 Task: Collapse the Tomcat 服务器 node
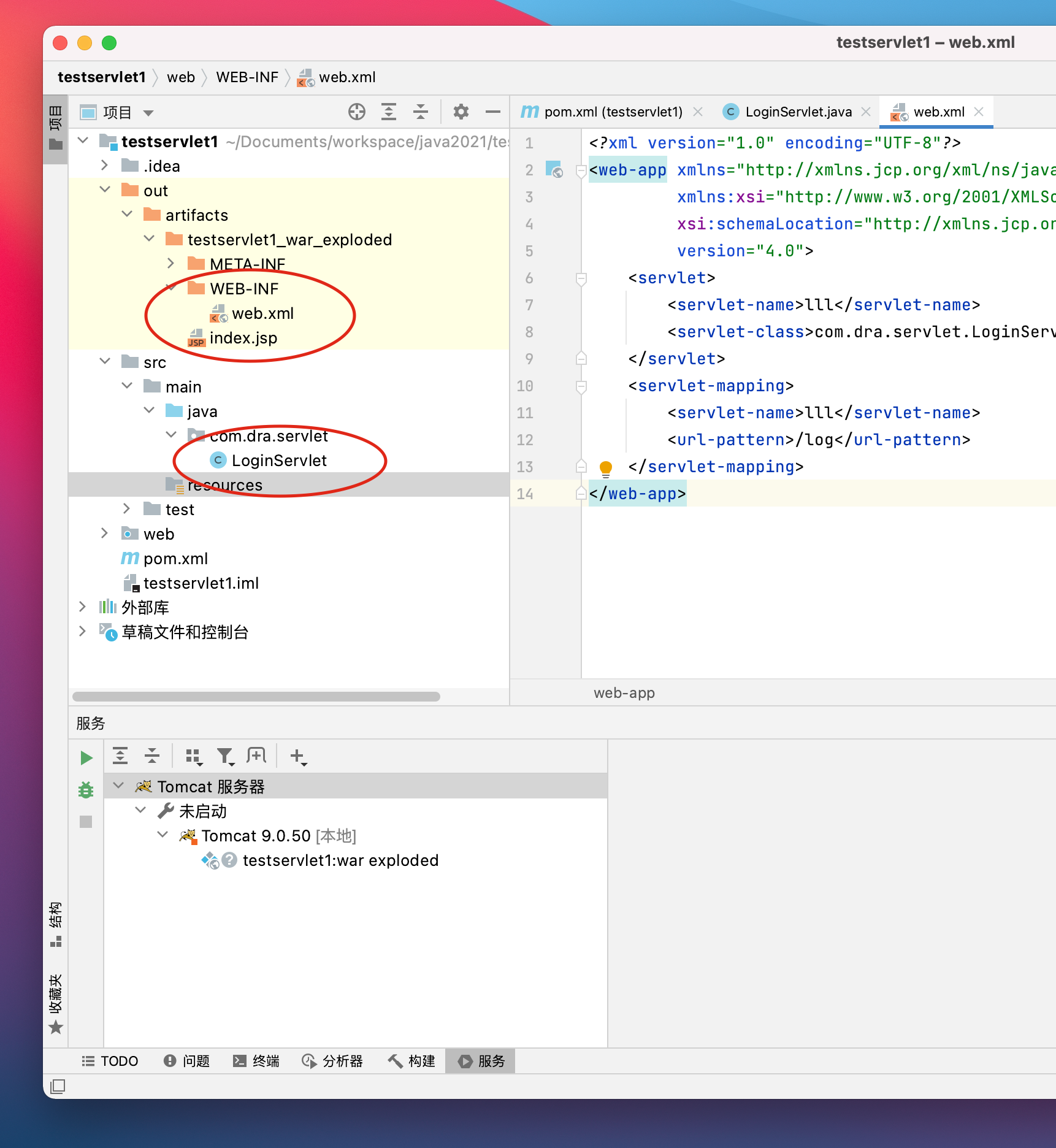point(119,786)
